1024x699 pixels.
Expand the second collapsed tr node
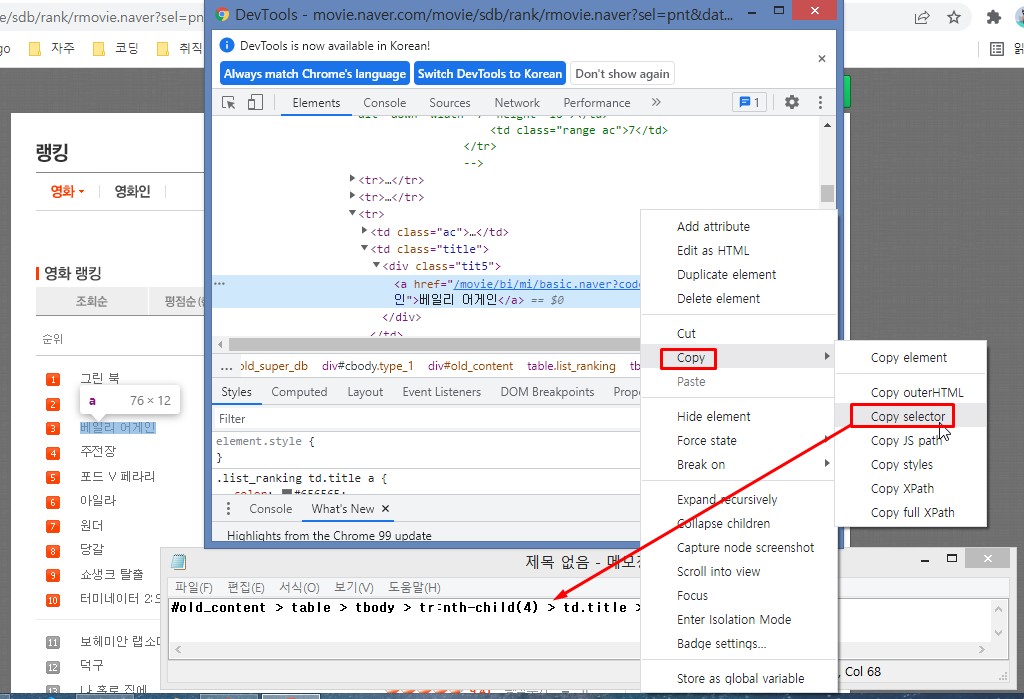(x=352, y=195)
